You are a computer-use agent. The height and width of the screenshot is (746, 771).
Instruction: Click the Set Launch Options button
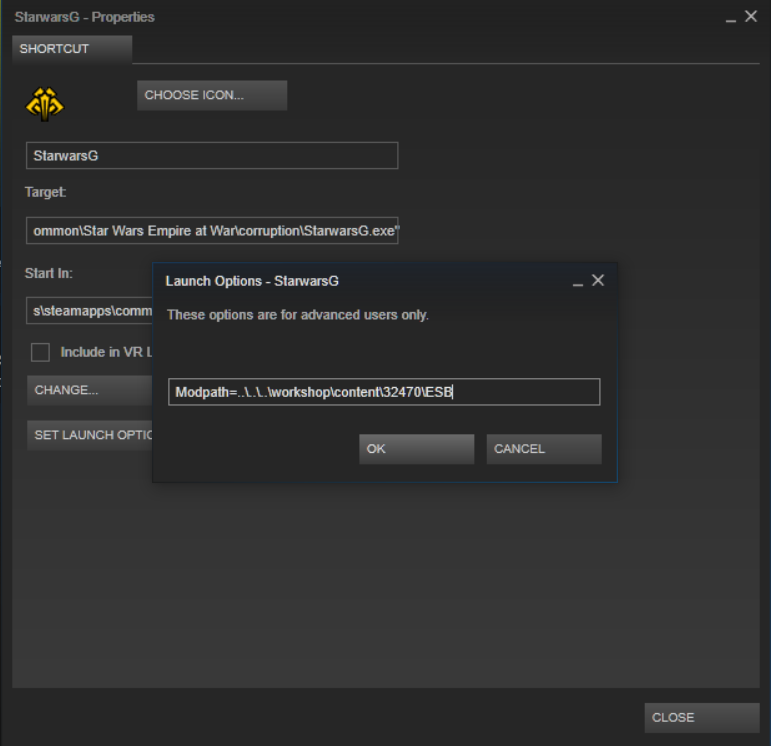pos(89,435)
